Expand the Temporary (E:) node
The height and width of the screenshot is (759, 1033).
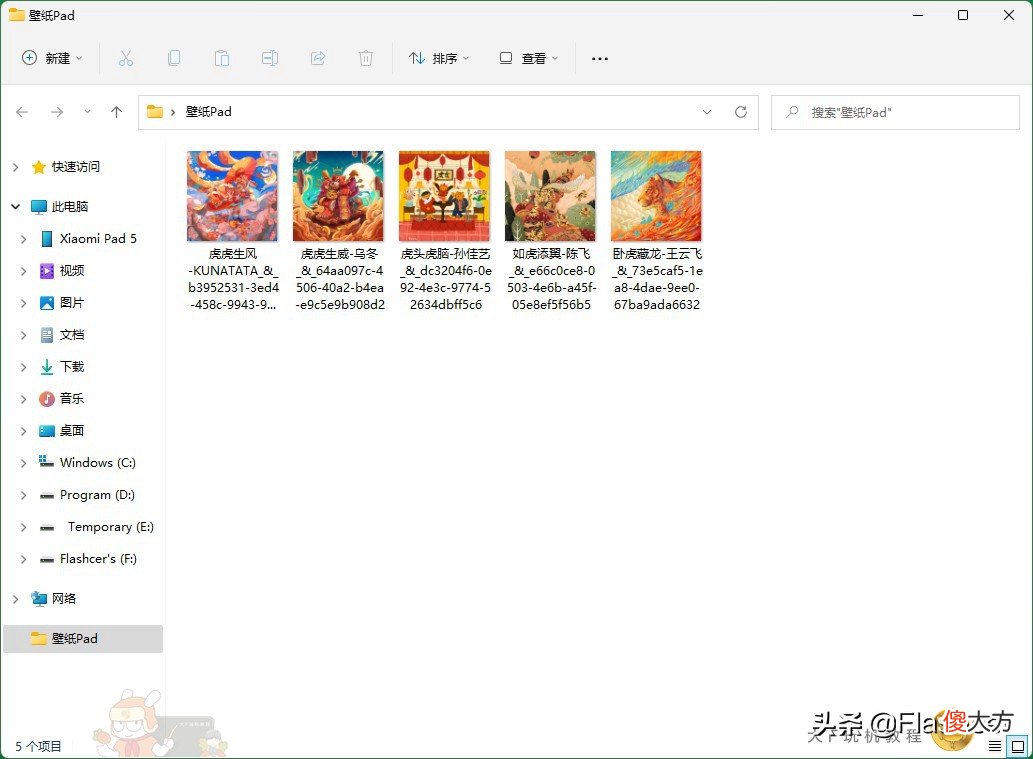(24, 527)
